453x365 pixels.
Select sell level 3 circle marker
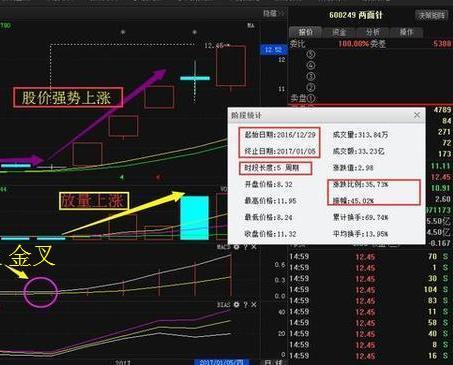(x=311, y=76)
